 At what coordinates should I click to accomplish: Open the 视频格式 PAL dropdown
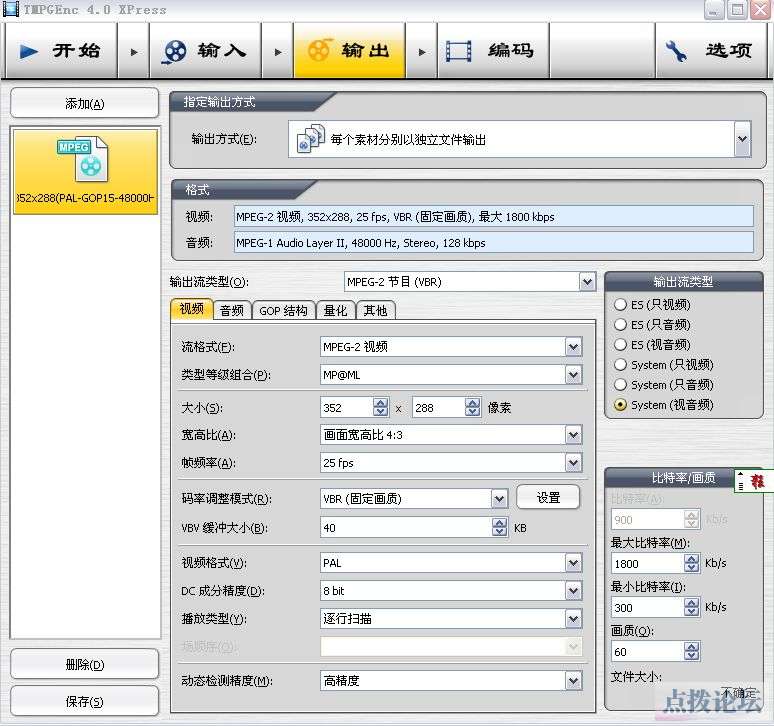(573, 563)
